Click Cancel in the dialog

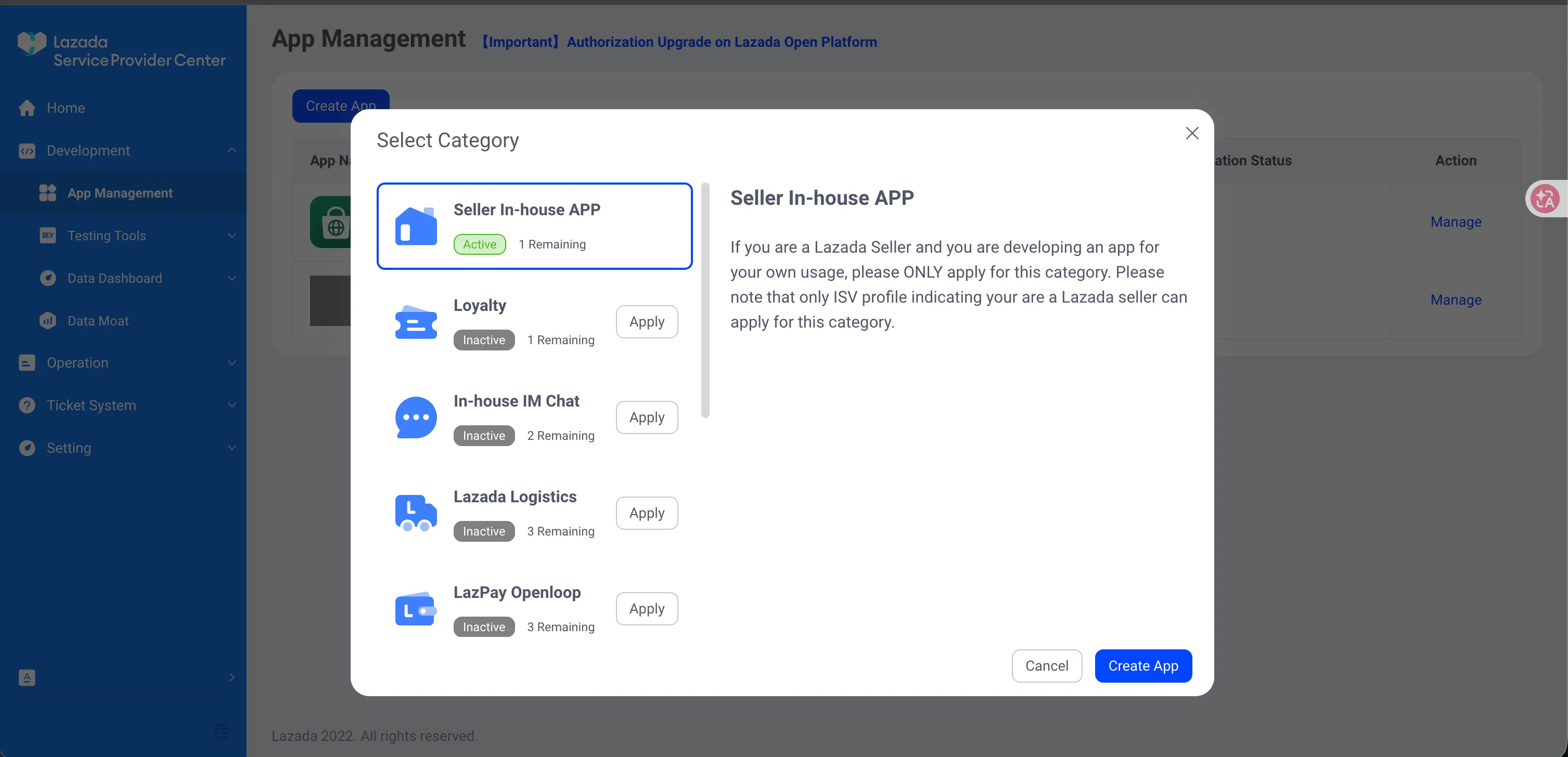pos(1046,665)
